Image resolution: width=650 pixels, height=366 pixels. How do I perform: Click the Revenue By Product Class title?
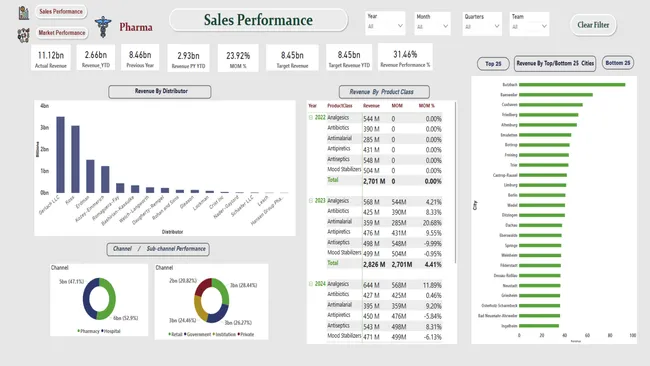point(384,92)
